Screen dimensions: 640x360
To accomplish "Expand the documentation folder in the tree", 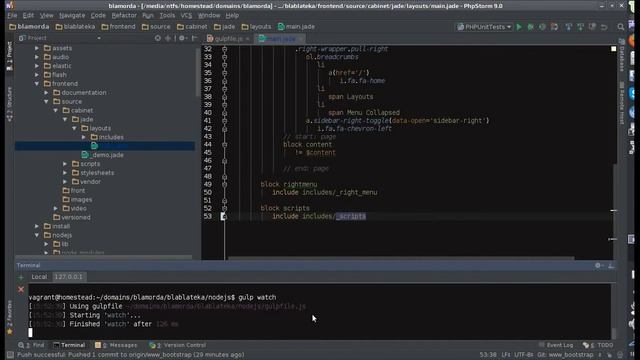I will pyautogui.click(x=46, y=93).
